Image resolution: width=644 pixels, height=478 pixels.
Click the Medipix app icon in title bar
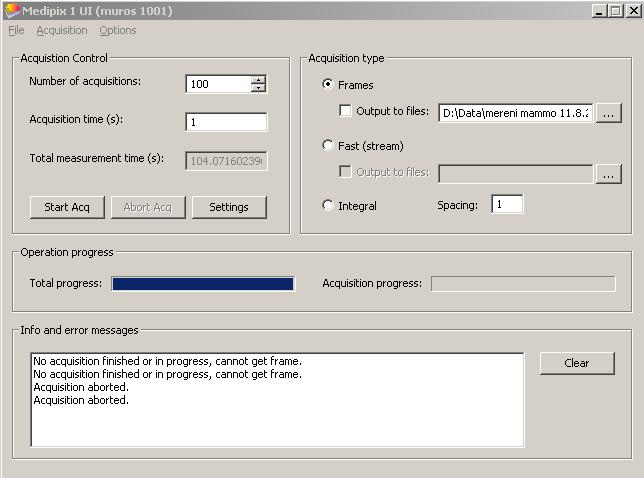(12, 11)
